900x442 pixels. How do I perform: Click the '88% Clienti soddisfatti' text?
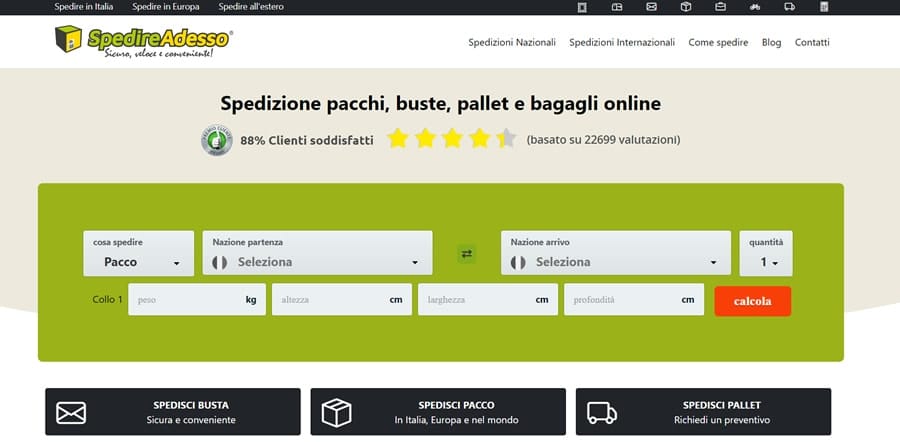click(x=307, y=140)
